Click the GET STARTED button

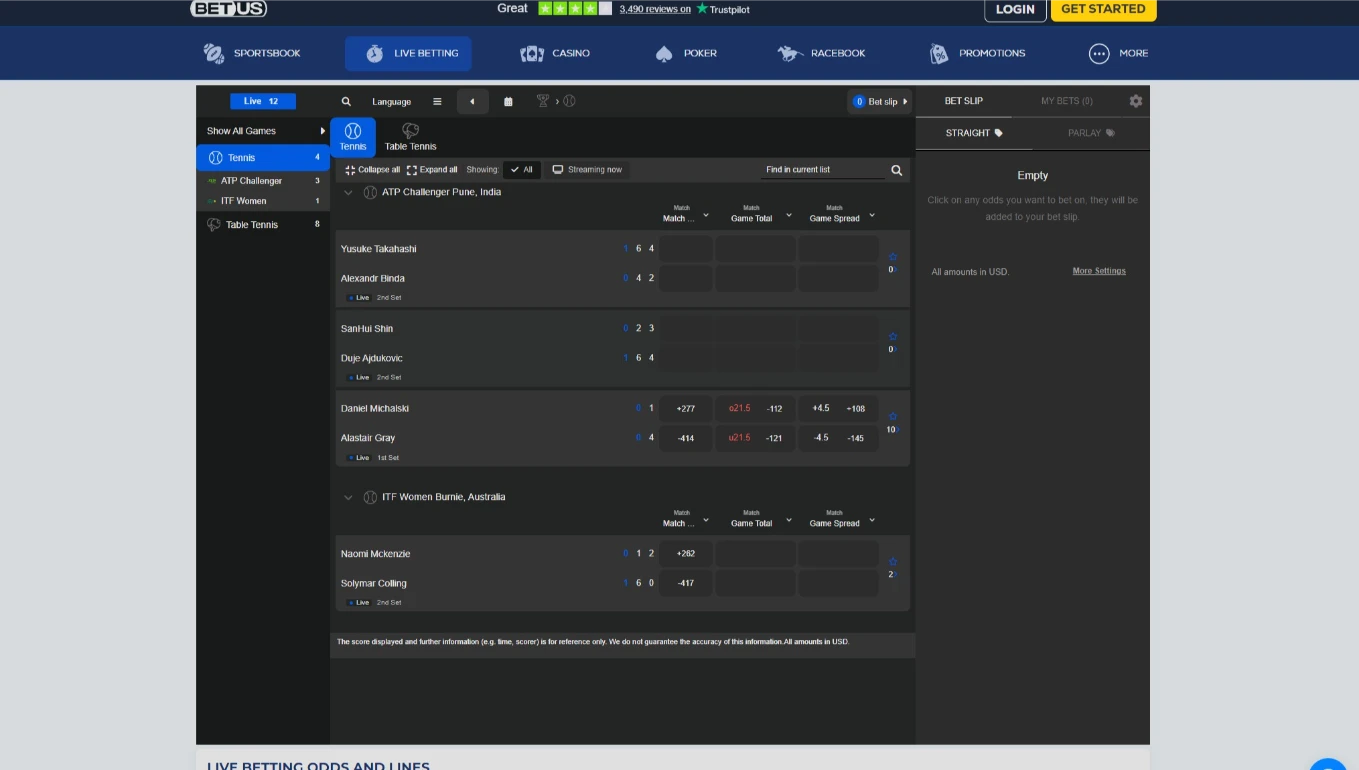(1103, 10)
